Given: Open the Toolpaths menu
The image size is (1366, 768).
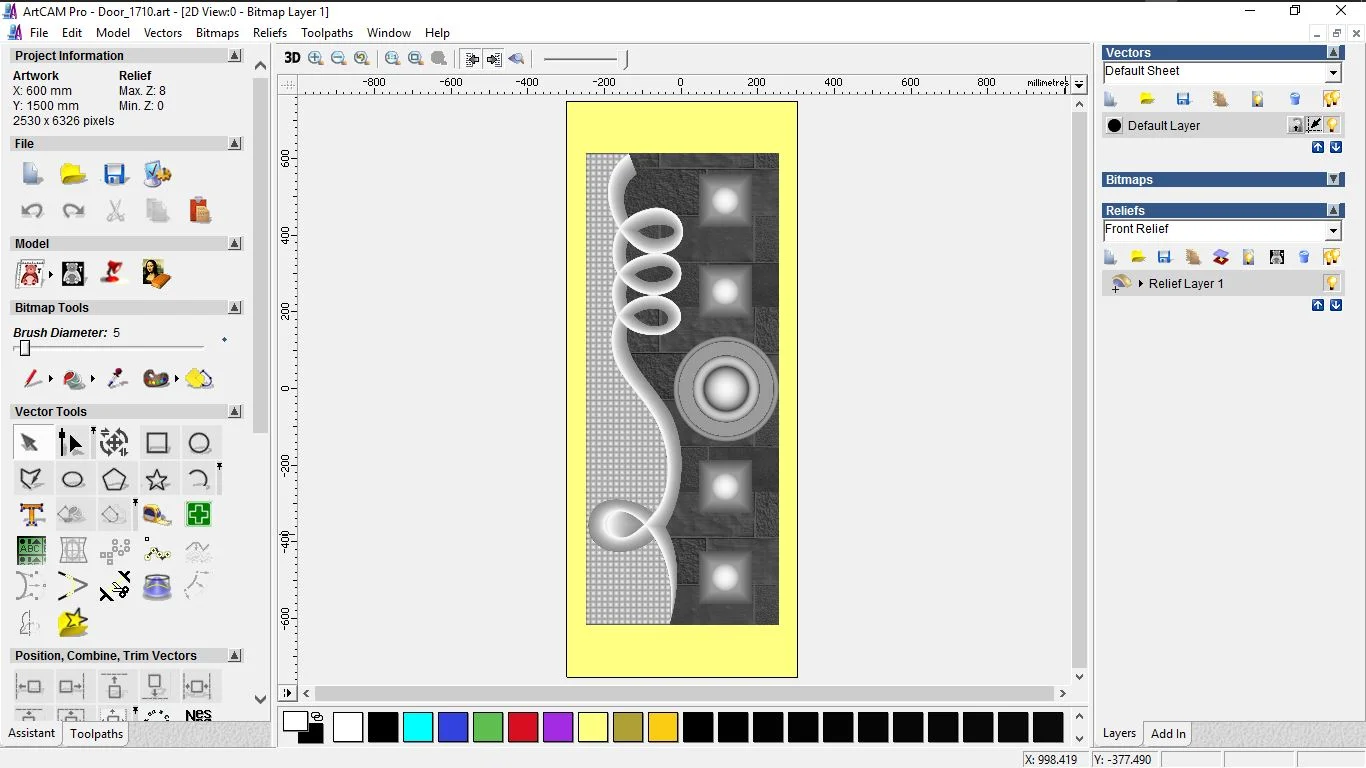Looking at the screenshot, I should [x=326, y=33].
